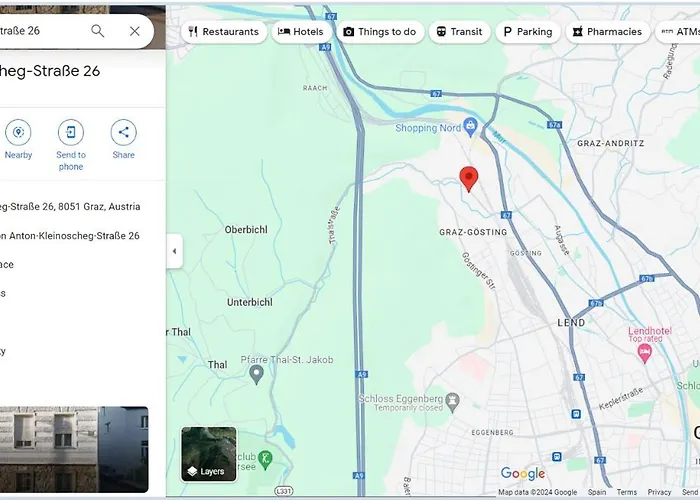
Task: Click the Shopping Nord map marker
Action: point(469,126)
